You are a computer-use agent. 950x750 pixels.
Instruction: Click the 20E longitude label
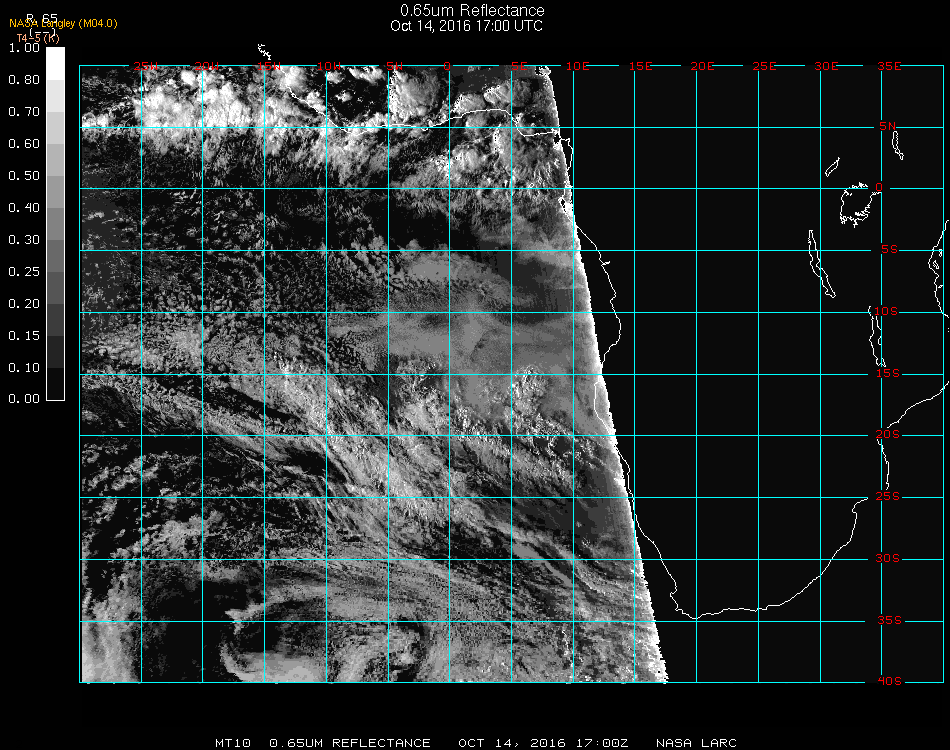point(702,66)
